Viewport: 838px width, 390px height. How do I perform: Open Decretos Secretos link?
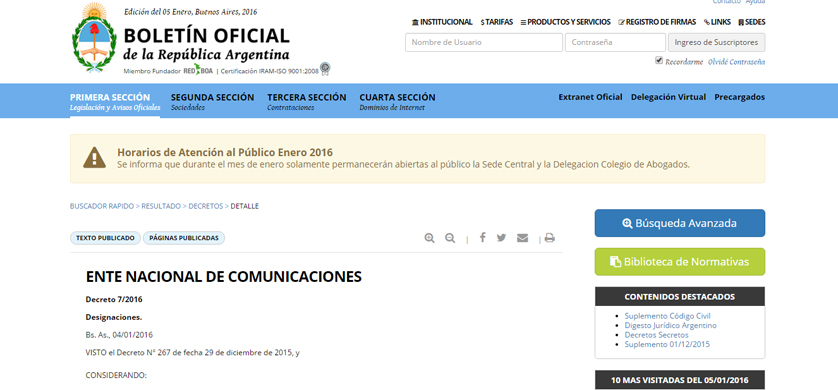pos(656,335)
